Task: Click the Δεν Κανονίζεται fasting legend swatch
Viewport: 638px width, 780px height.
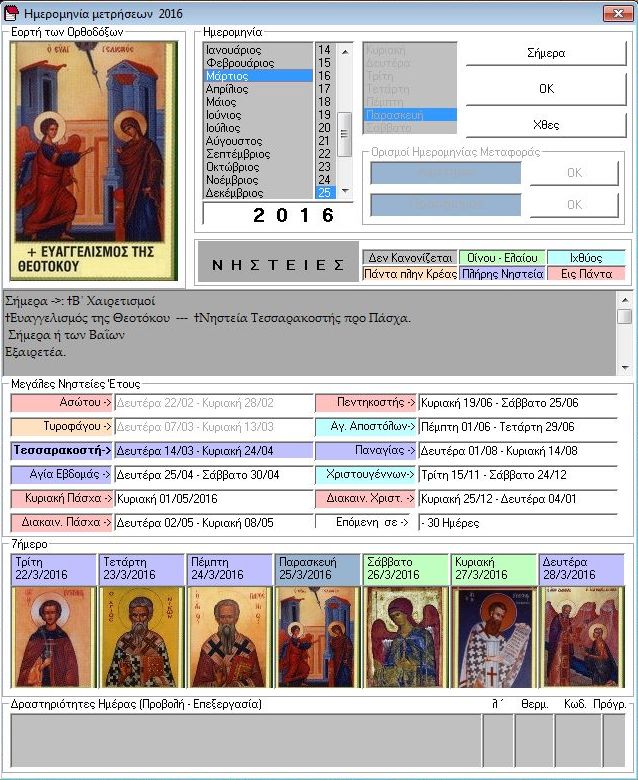Action: coord(410,258)
